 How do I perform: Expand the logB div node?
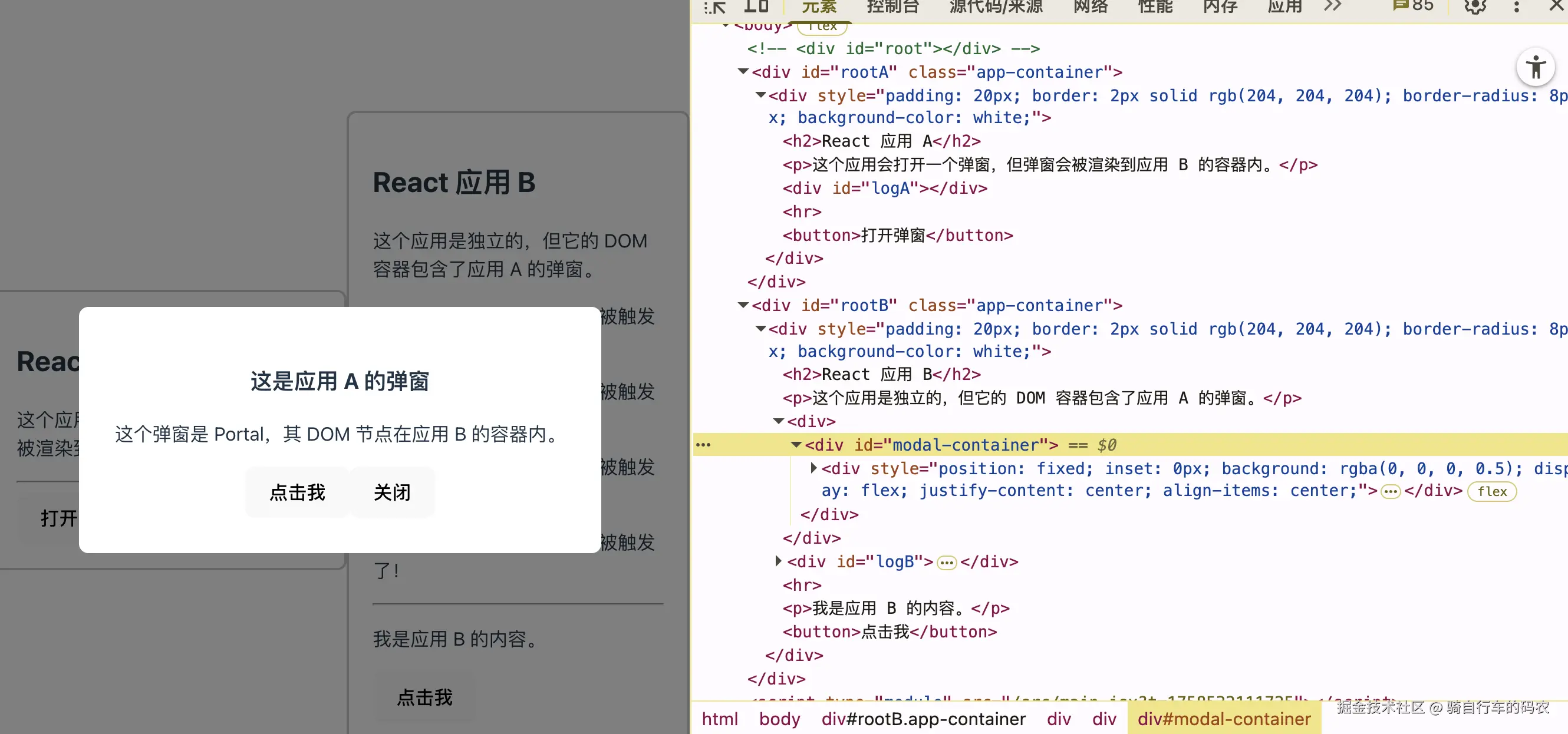(x=778, y=561)
